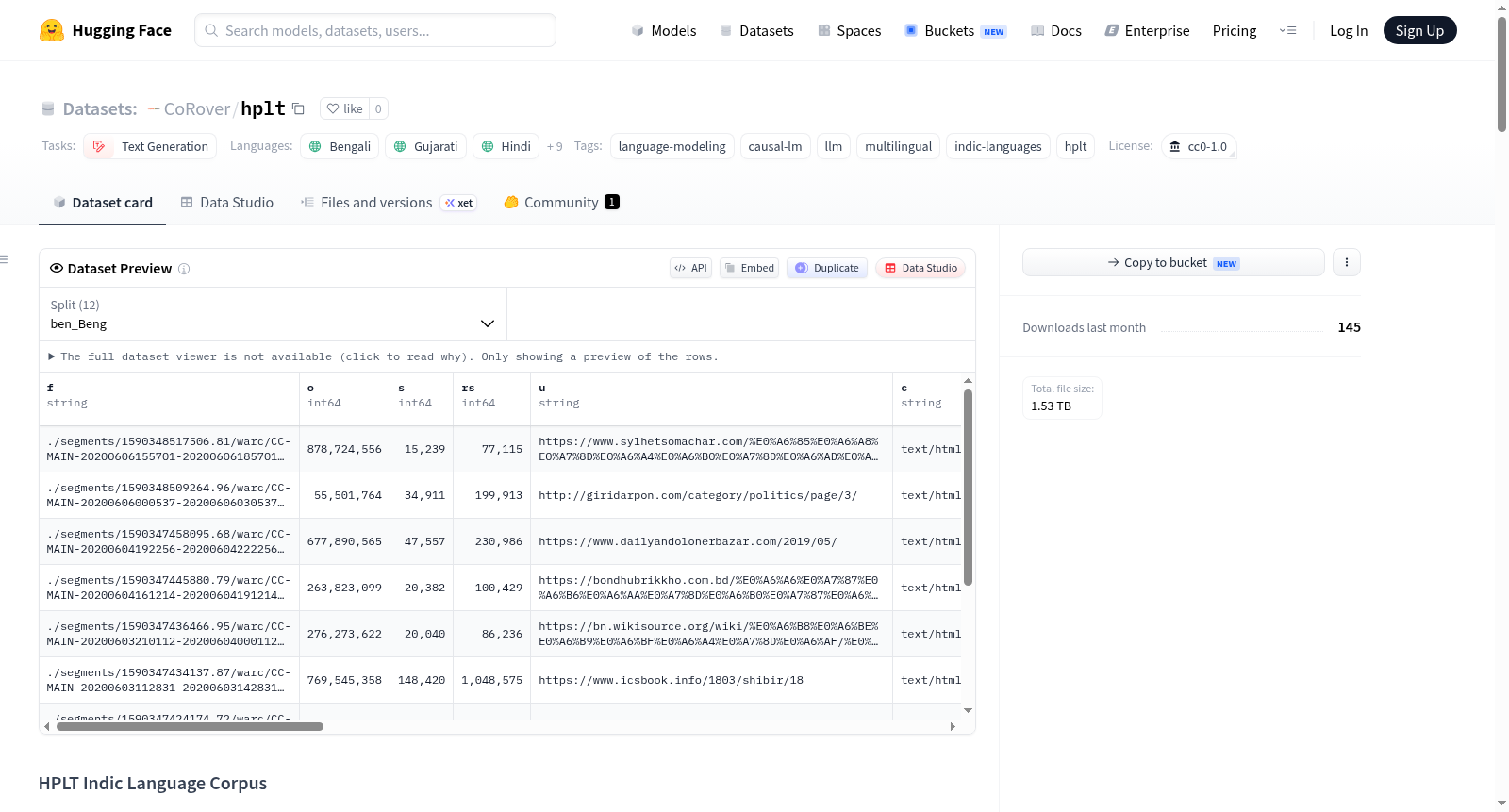Click the CoRover organization link
This screenshot has width=1509, height=812.
pyautogui.click(x=197, y=109)
